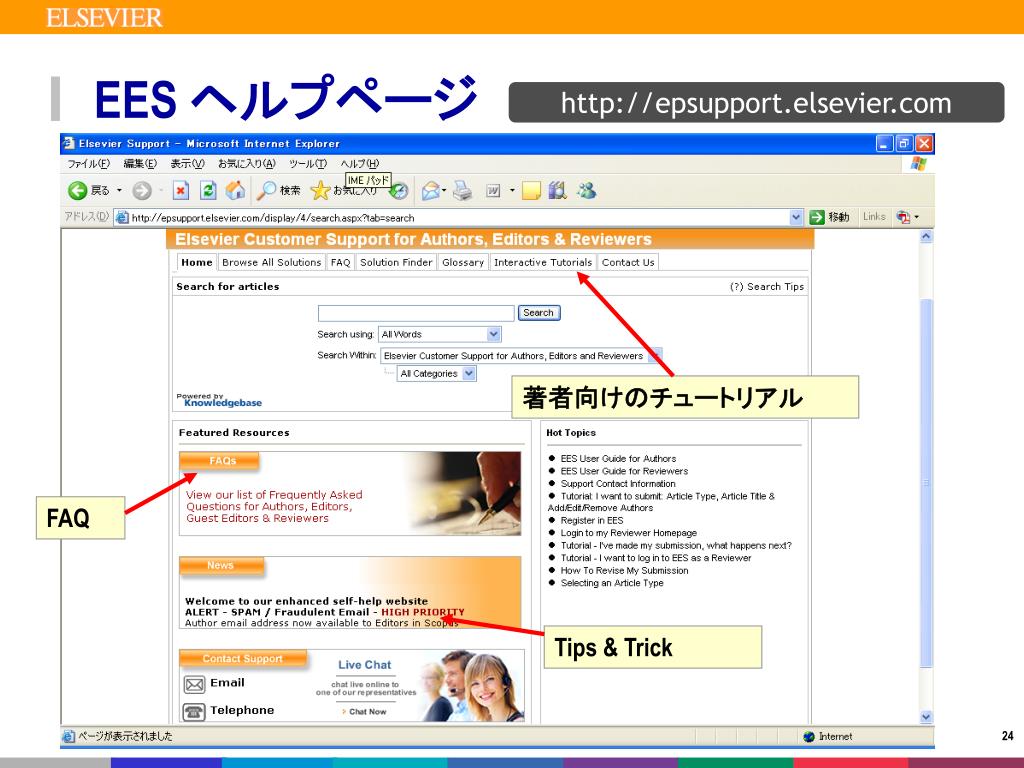Open the 表示(V) menu
Screen dimensions: 1024x768
187,163
